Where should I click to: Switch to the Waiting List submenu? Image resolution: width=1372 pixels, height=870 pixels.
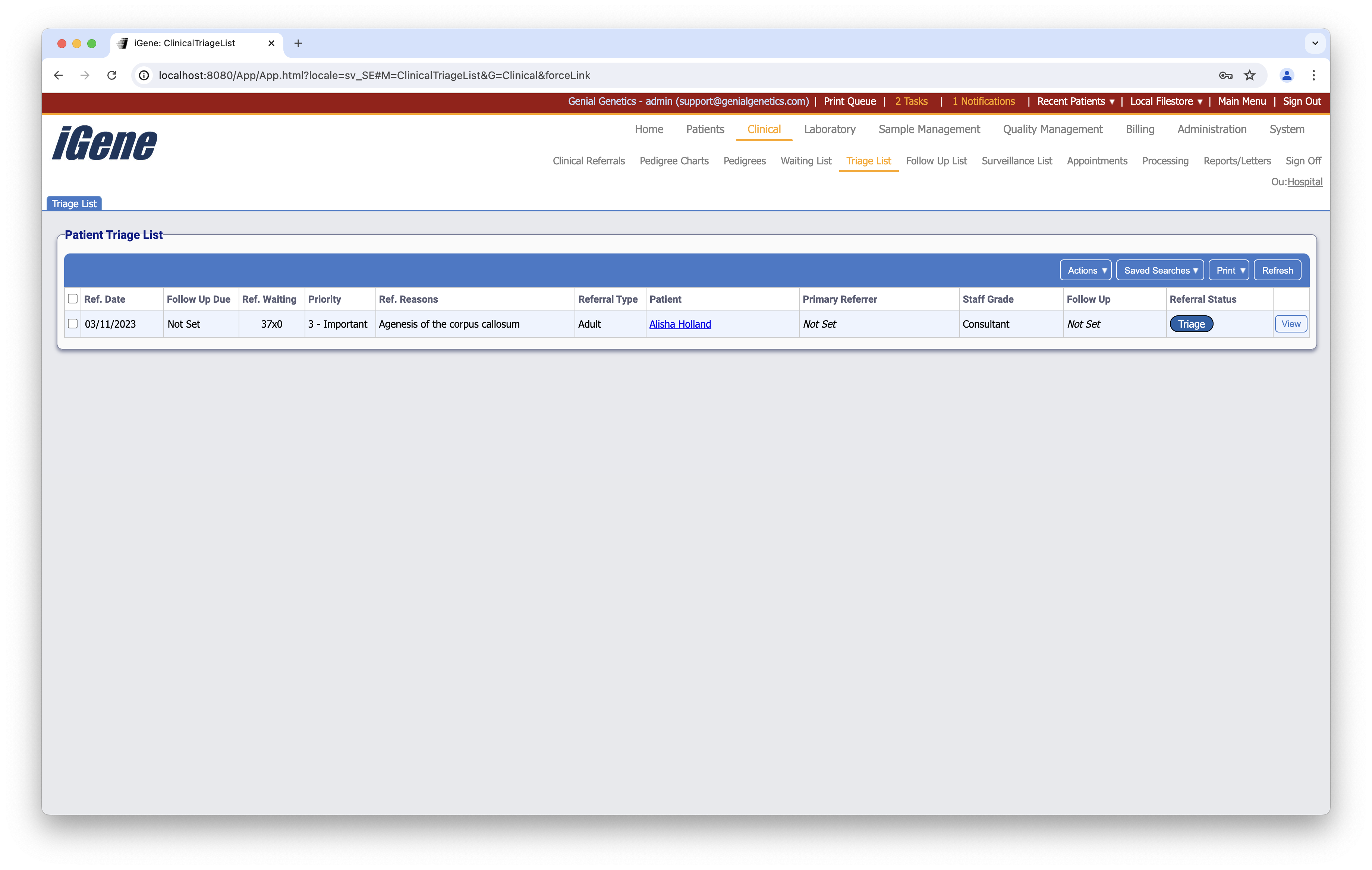[x=806, y=161]
